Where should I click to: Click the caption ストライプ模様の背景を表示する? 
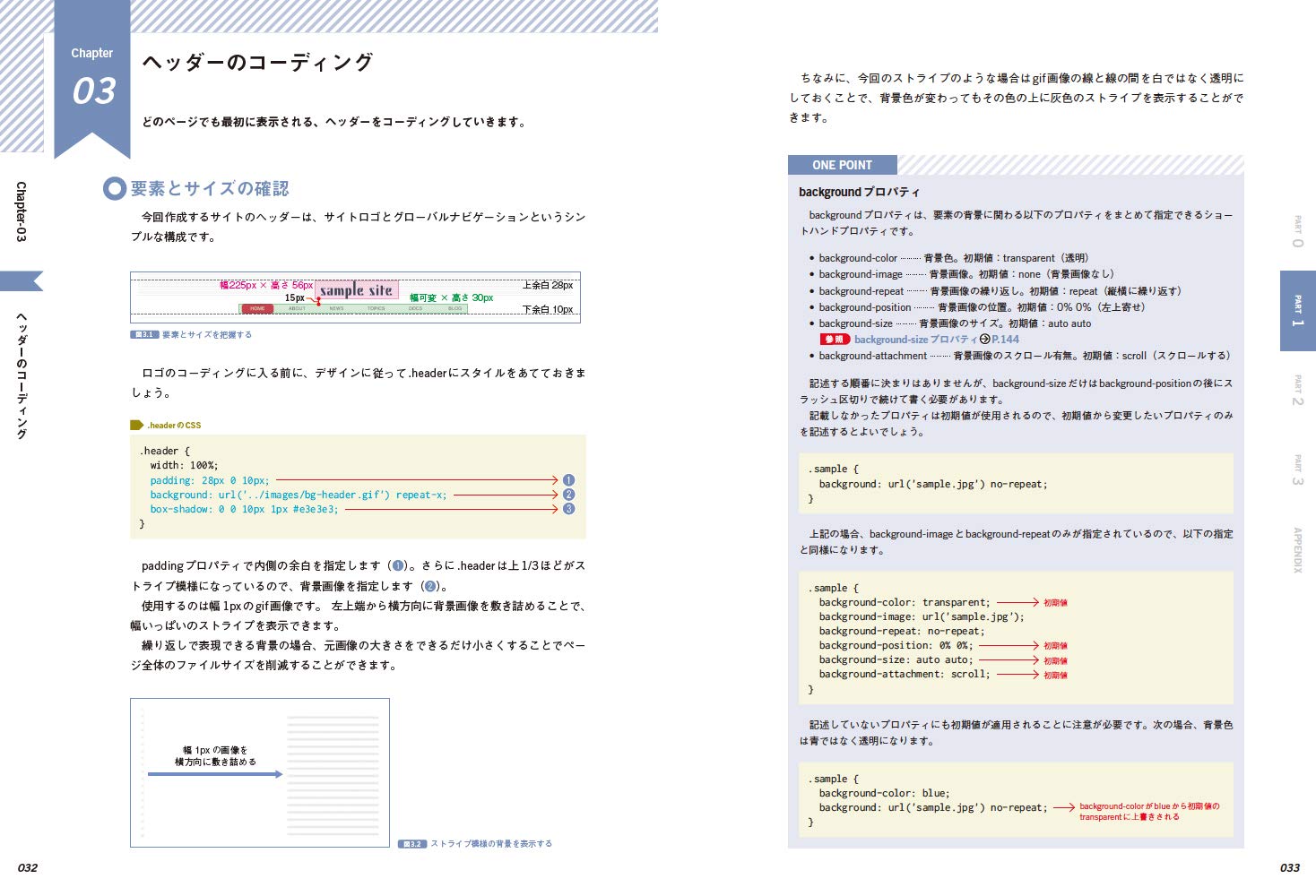[x=491, y=844]
